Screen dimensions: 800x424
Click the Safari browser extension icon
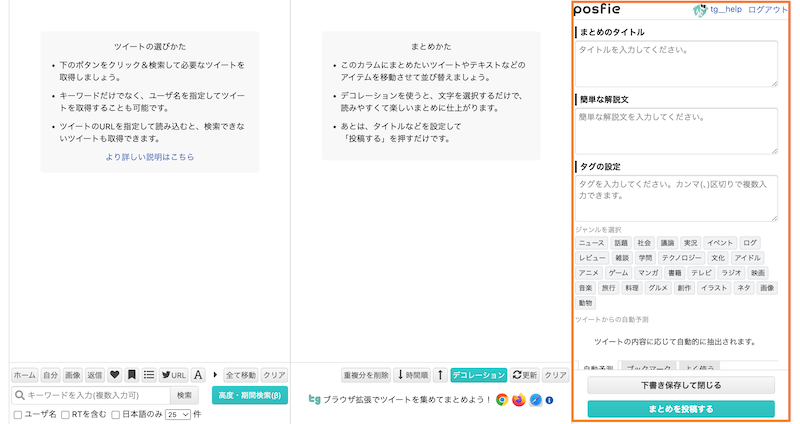(x=536, y=400)
